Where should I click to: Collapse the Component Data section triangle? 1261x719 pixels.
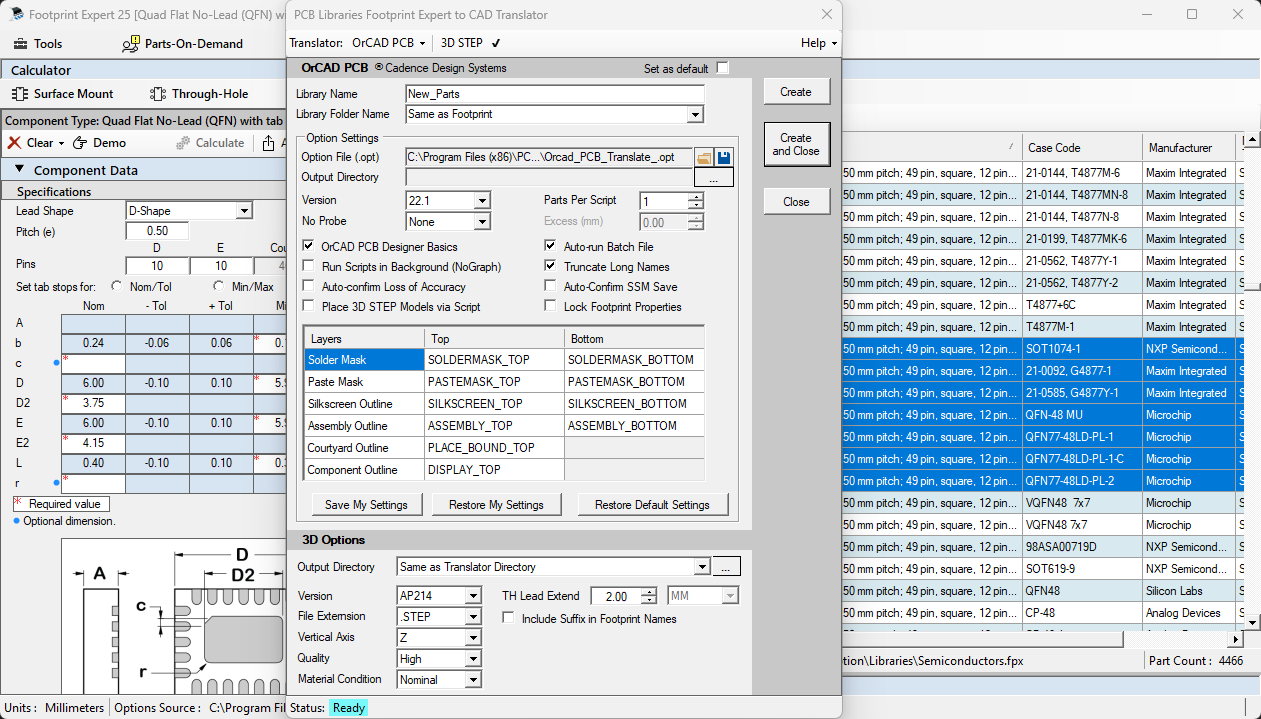19,169
